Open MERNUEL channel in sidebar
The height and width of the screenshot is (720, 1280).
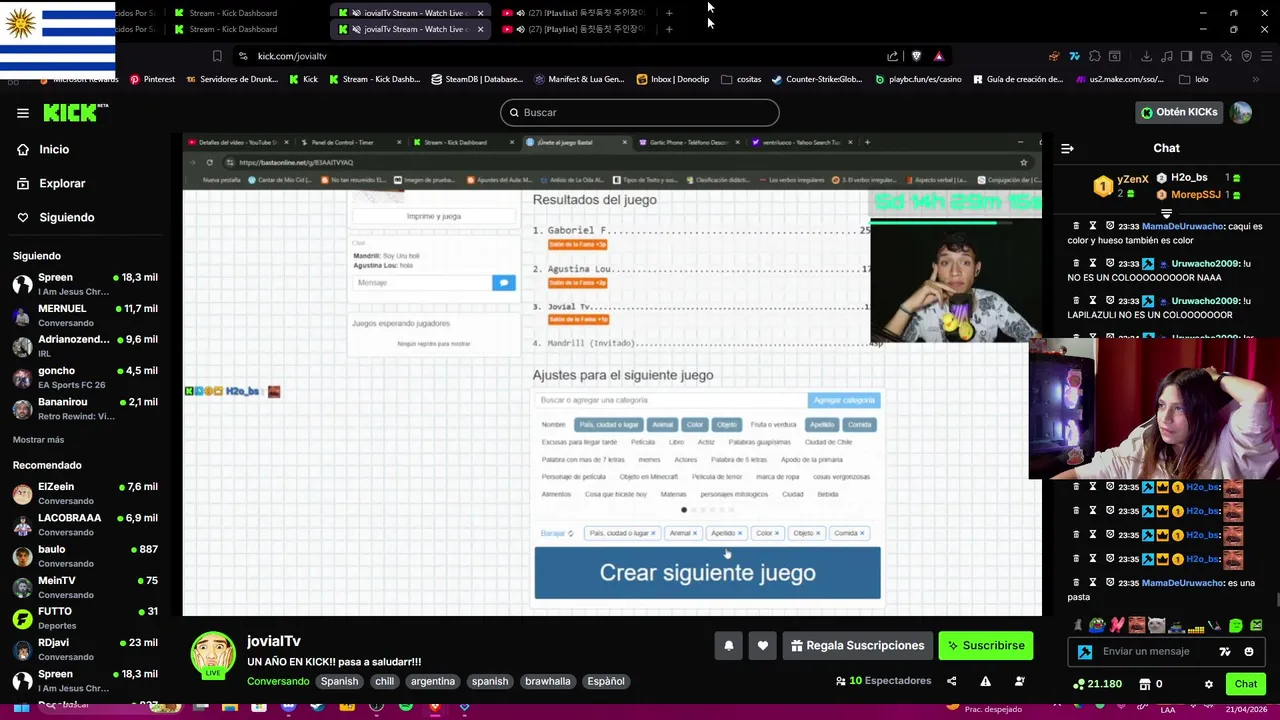click(84, 315)
